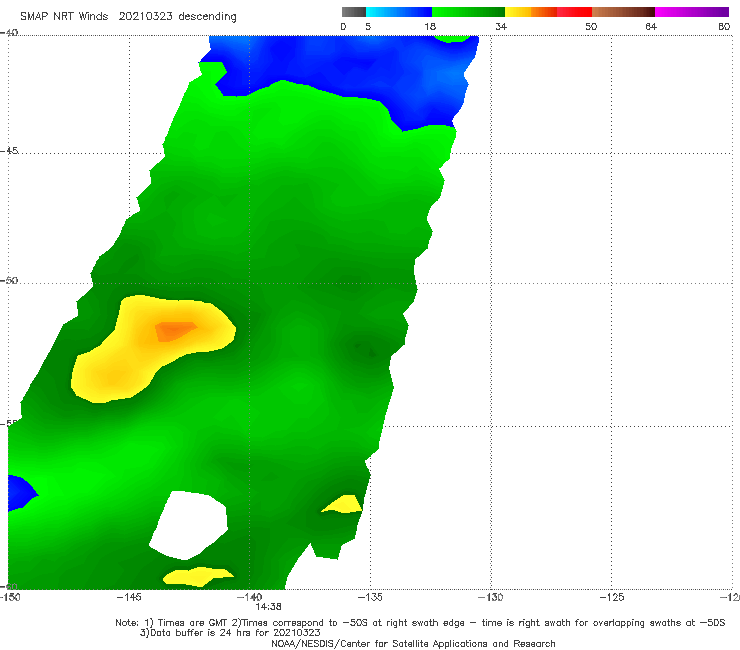
Task: Click the longitude label '-140'
Action: (x=249, y=597)
